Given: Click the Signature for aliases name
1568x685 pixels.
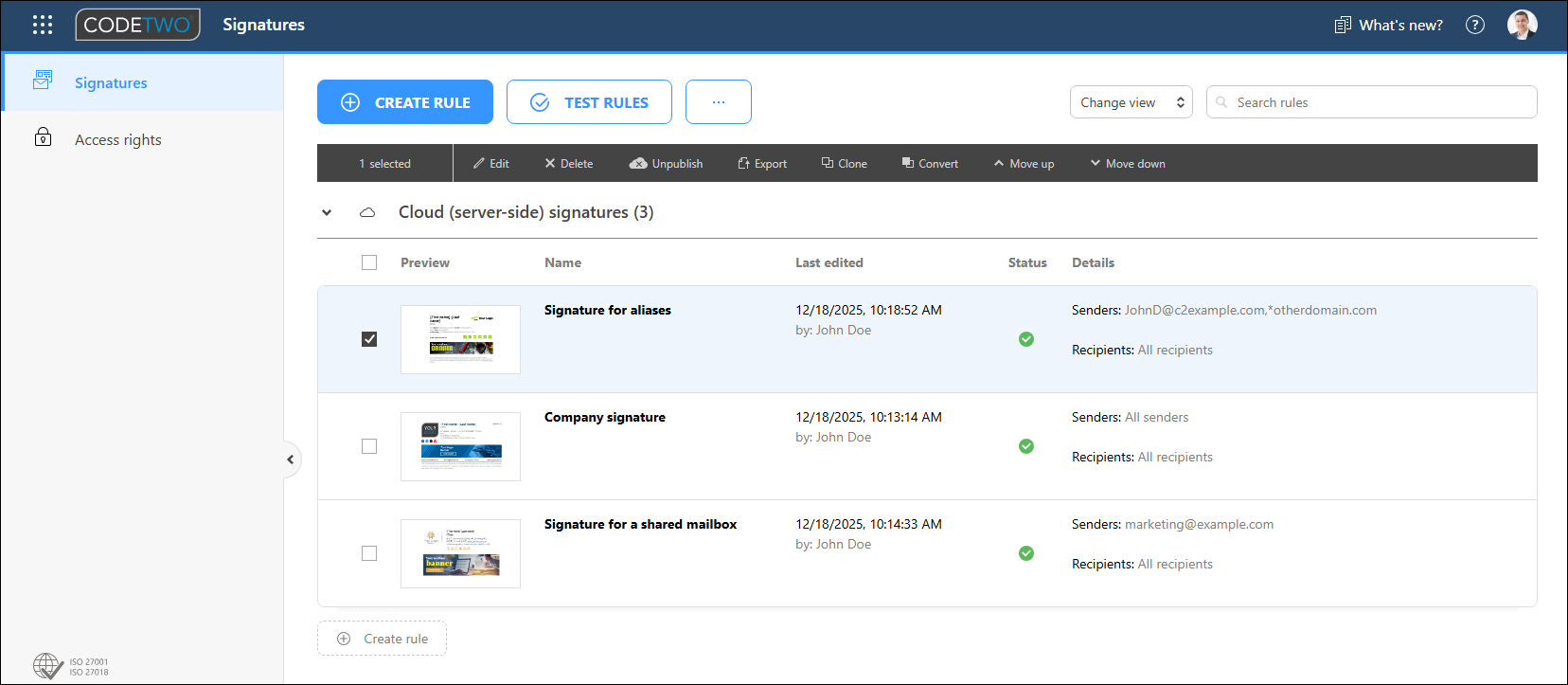Looking at the screenshot, I should click(608, 310).
